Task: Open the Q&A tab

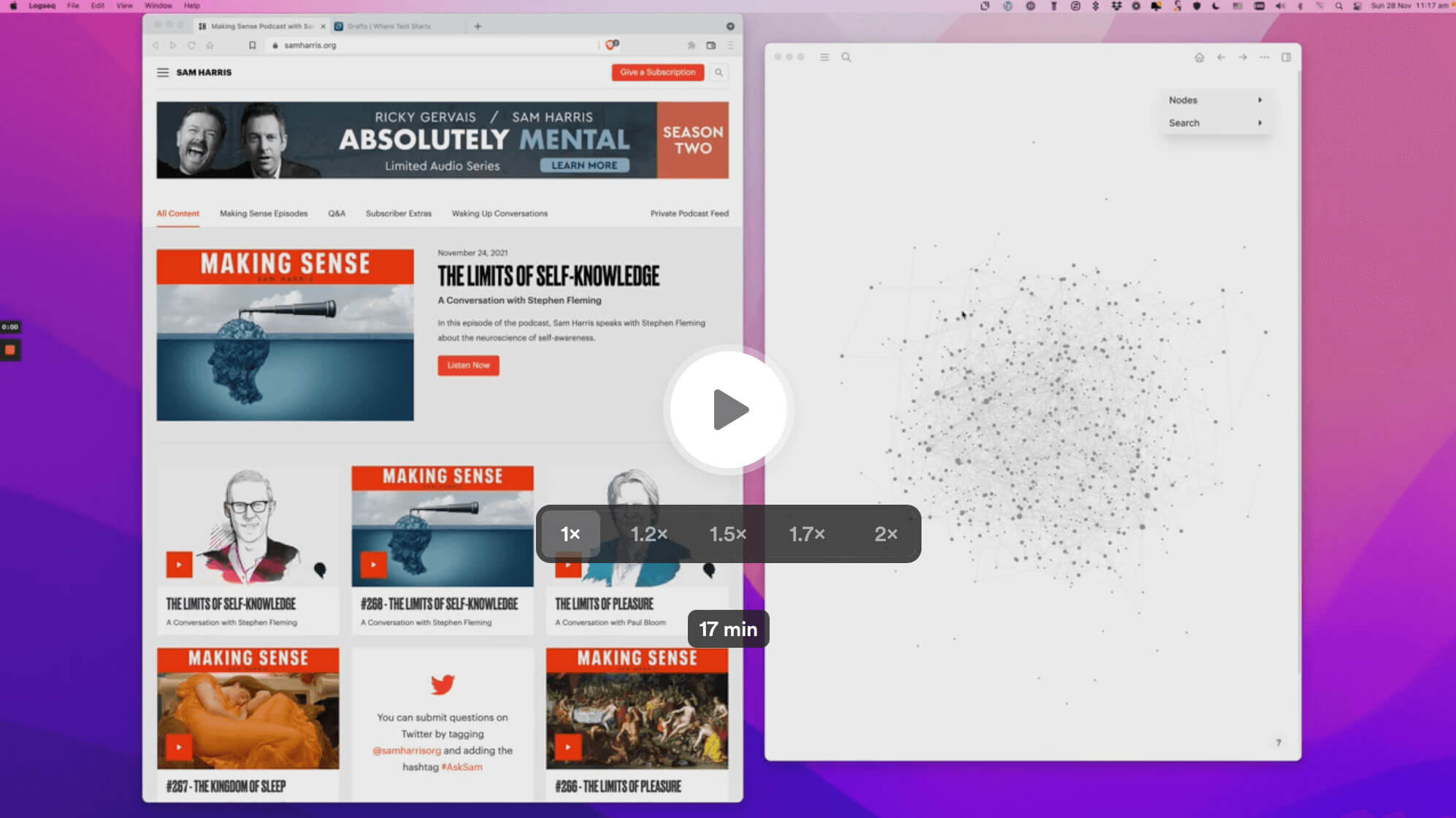Action: click(337, 213)
